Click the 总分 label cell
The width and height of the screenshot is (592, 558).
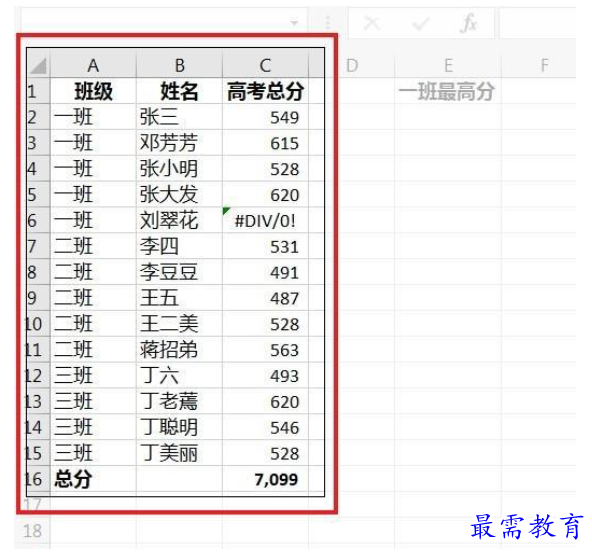(x=93, y=479)
